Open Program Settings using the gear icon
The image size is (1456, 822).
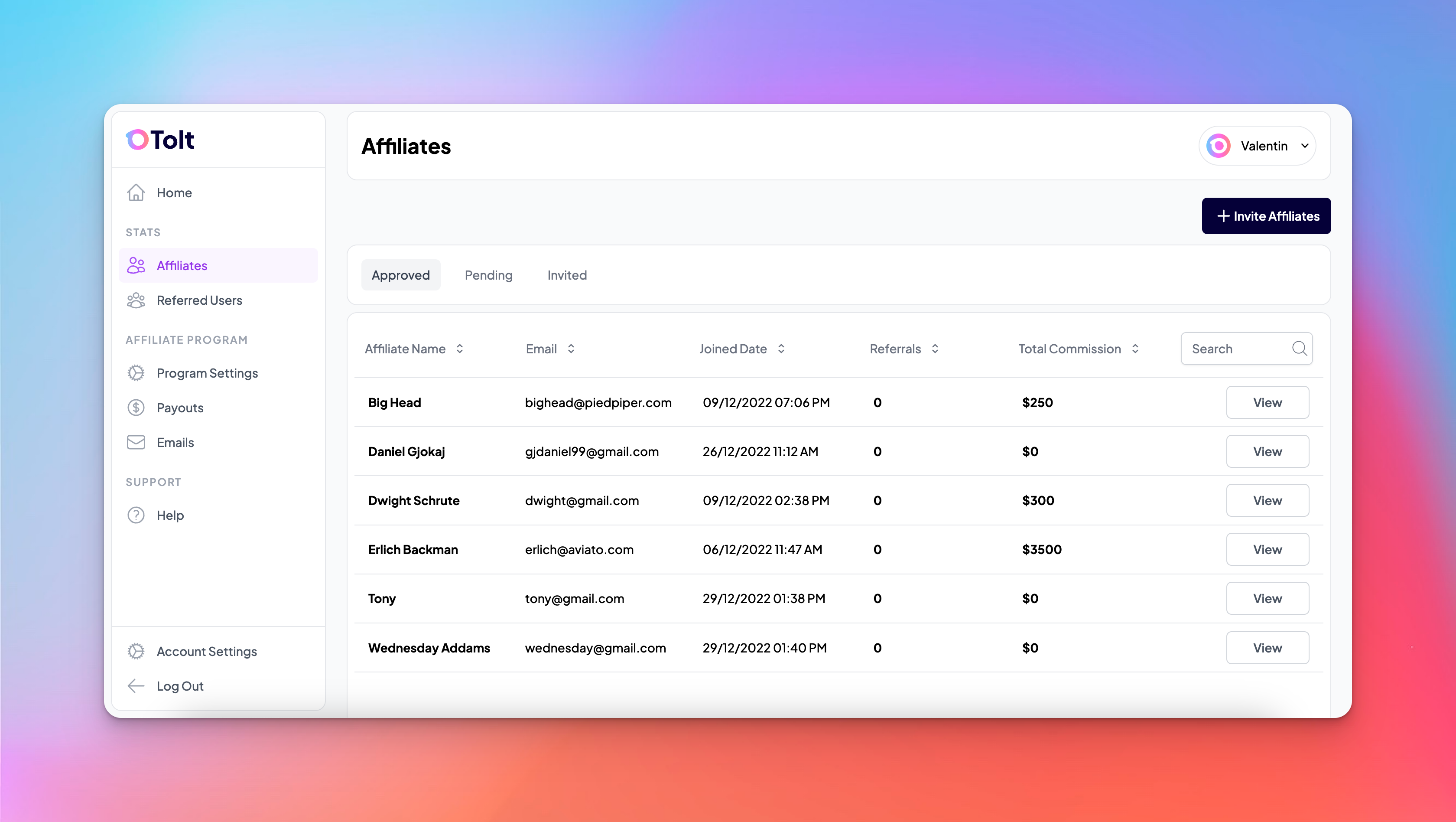pyautogui.click(x=136, y=373)
